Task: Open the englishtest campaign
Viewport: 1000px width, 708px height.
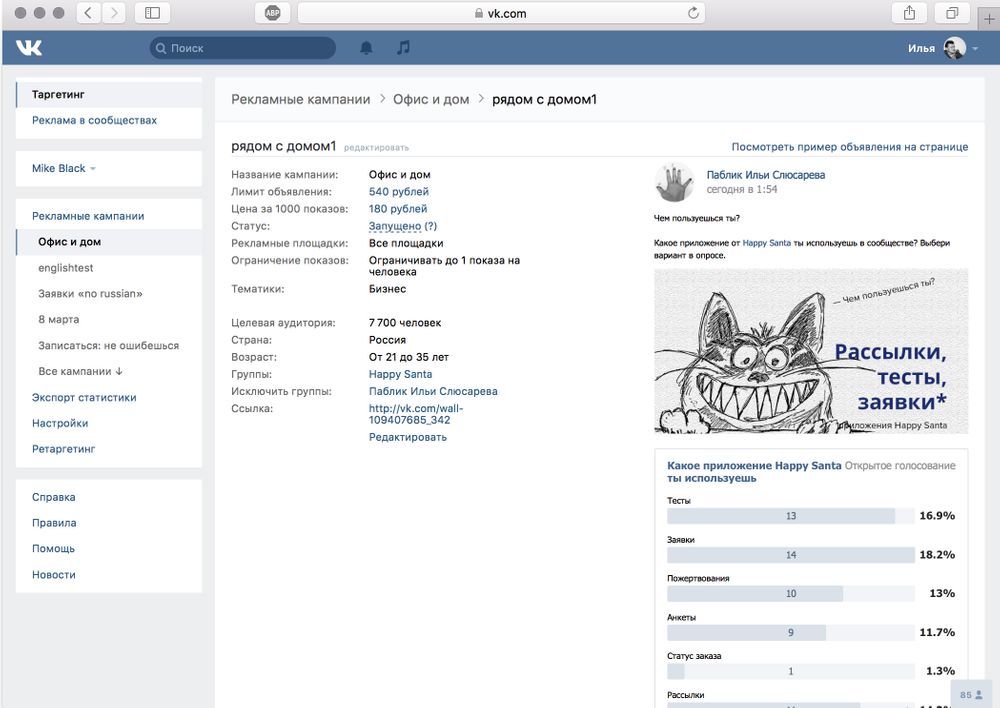Action: point(66,268)
